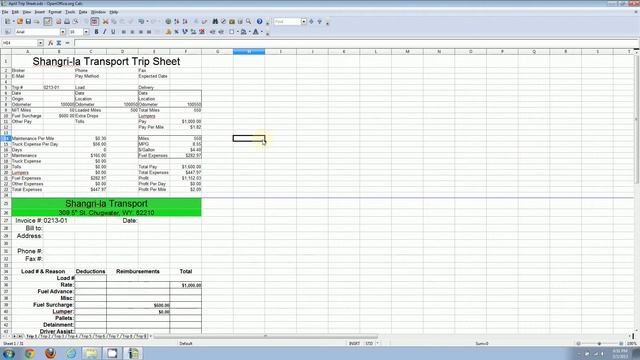
Task: Open Find & Replace binoculars icon
Action: click(215, 21)
